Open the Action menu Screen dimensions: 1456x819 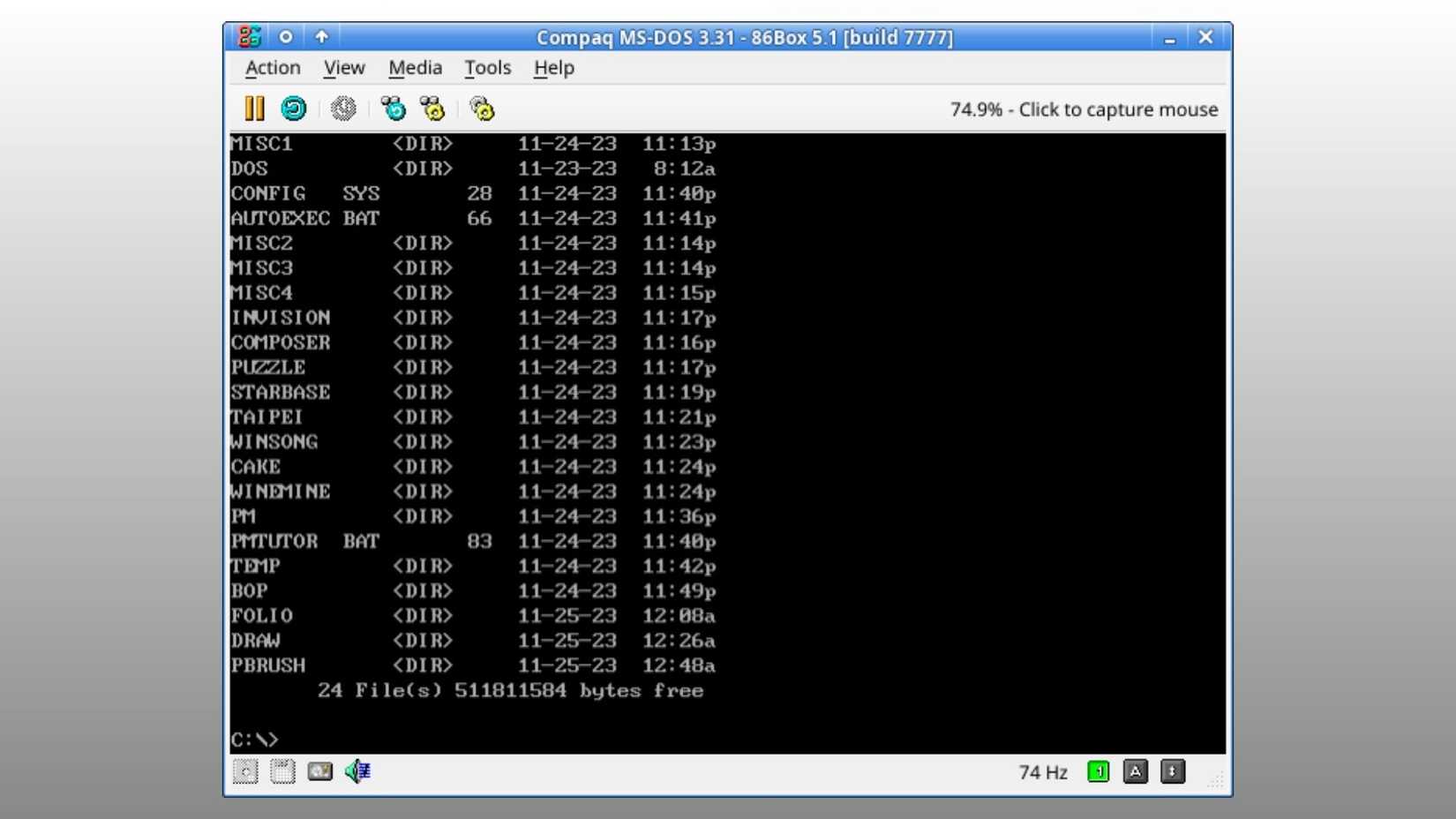(273, 68)
